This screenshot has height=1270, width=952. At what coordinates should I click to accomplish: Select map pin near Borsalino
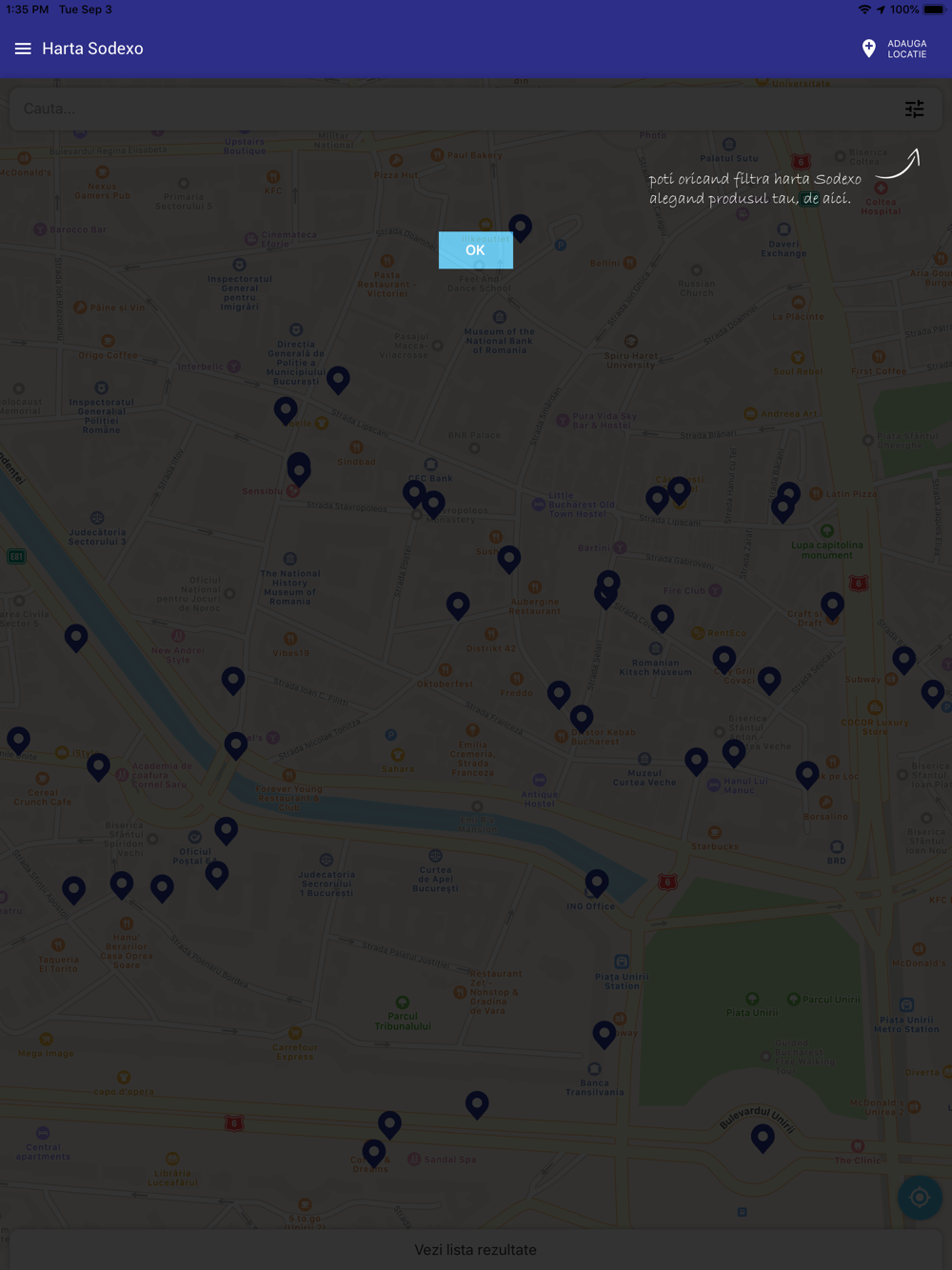point(807,775)
